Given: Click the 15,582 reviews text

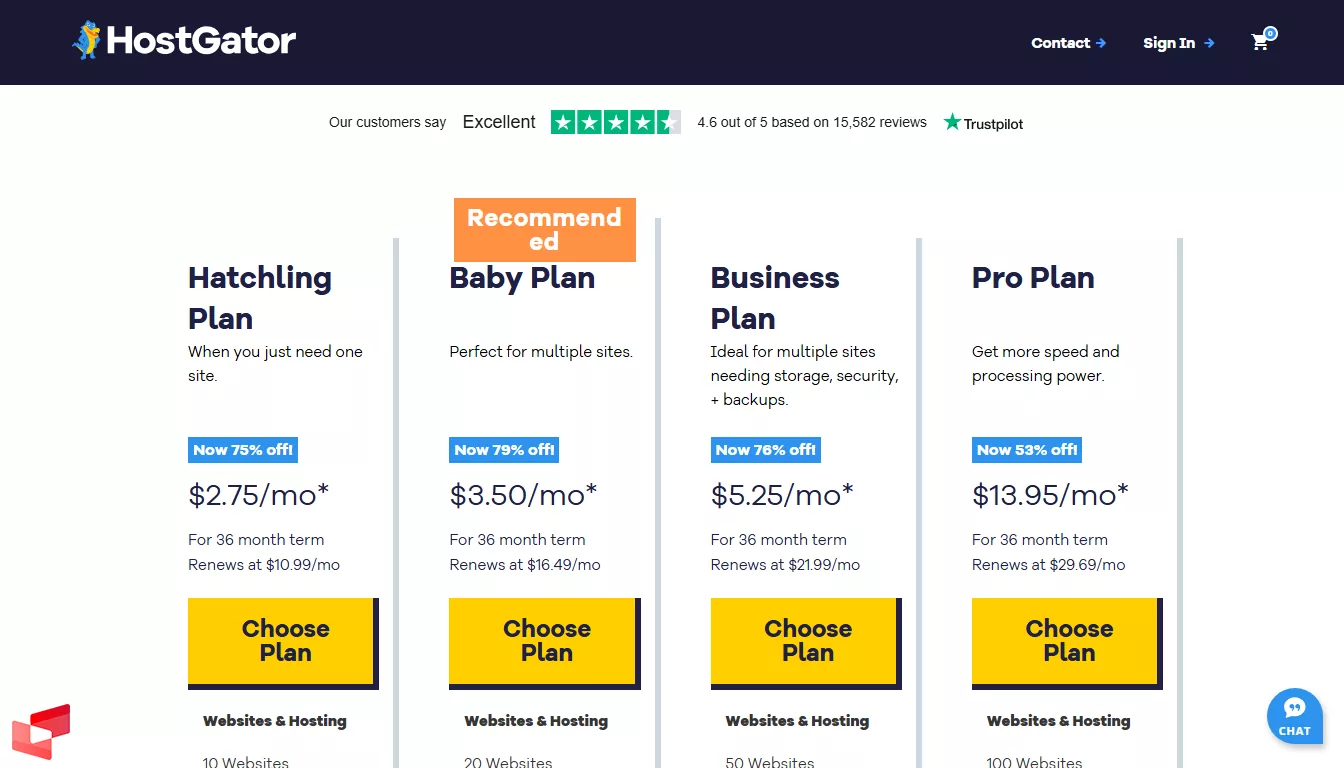Looking at the screenshot, I should point(811,122).
